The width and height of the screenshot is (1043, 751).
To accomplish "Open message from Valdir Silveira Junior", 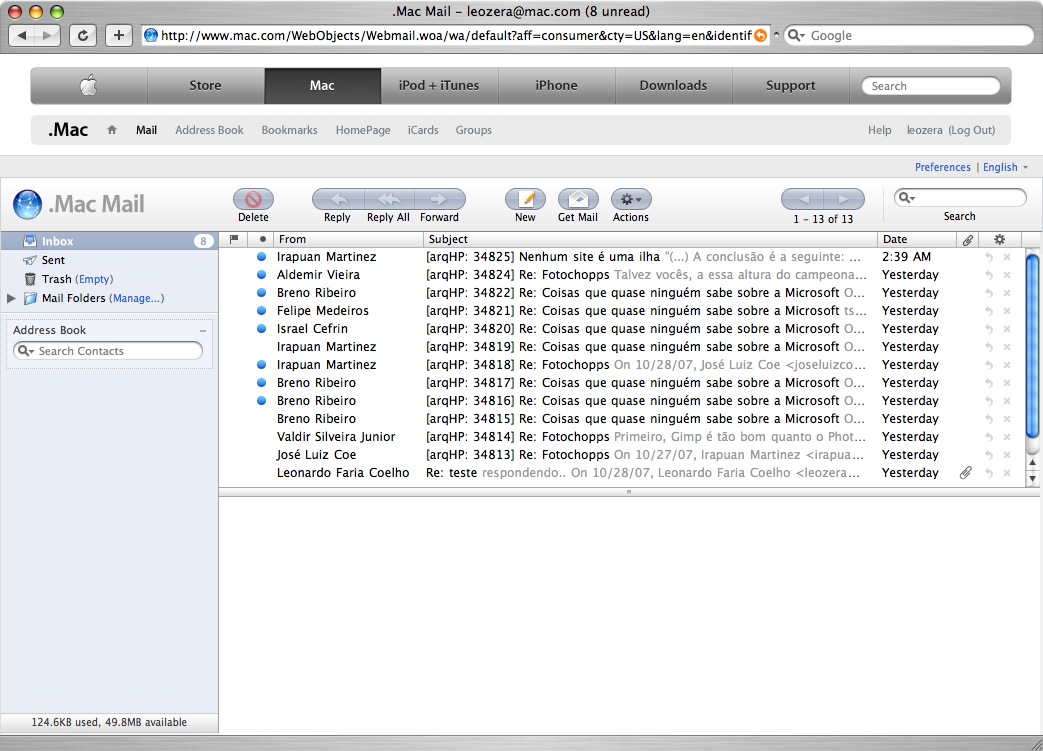I will point(621,436).
